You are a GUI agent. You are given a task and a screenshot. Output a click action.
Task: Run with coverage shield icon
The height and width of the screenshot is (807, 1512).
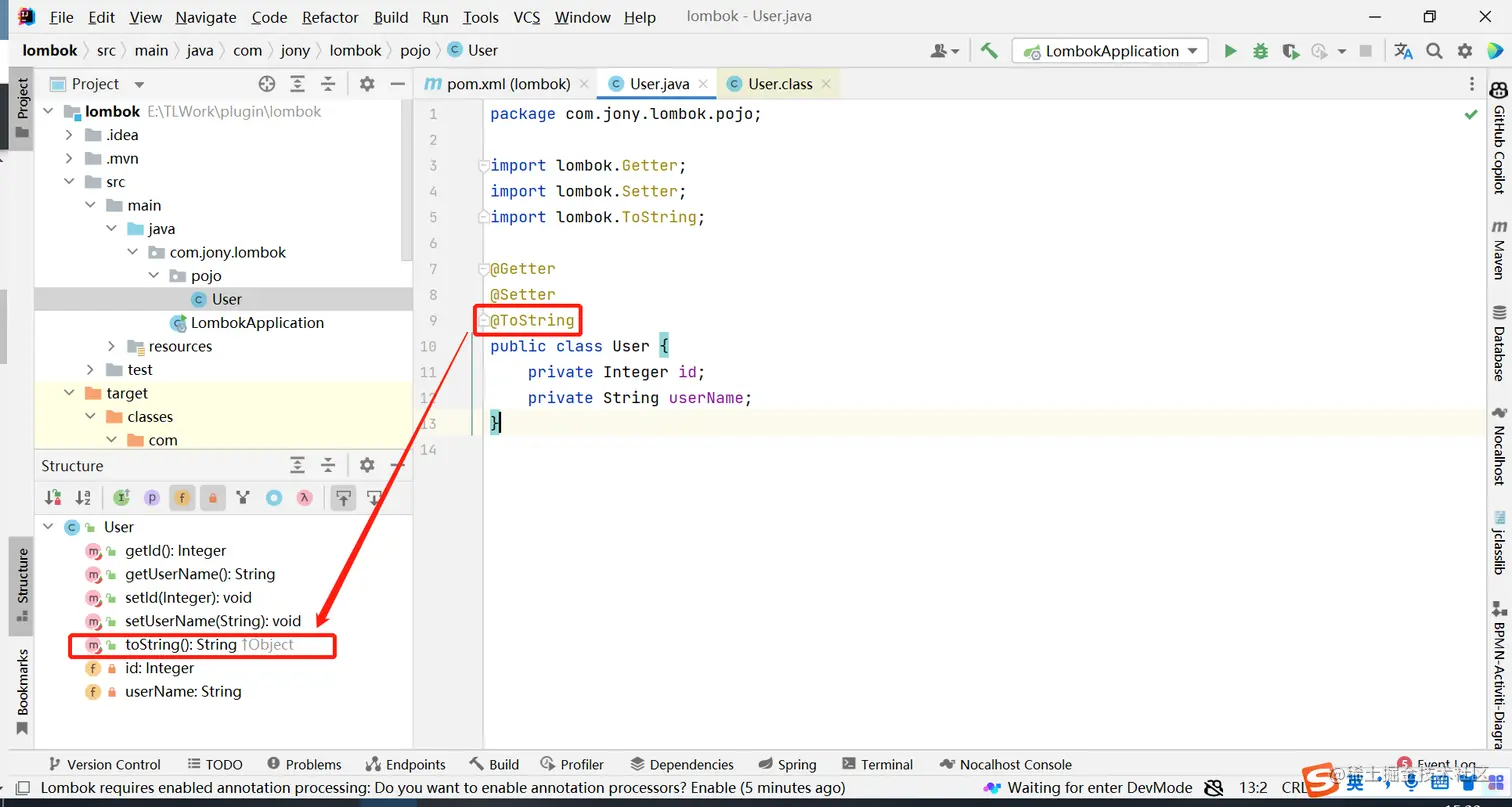tap(1290, 51)
